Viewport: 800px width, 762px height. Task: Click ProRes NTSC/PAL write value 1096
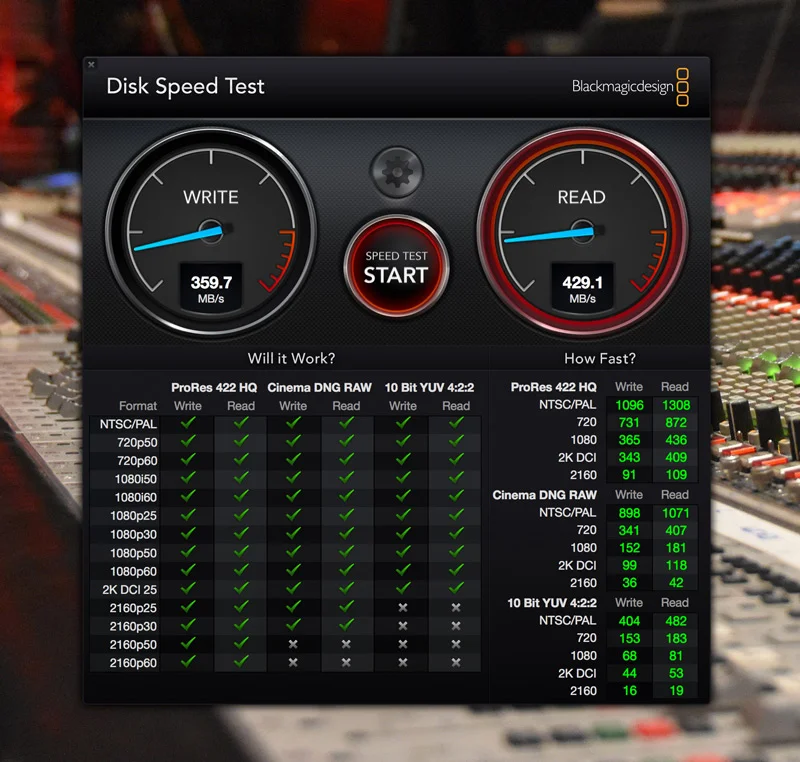pyautogui.click(x=629, y=405)
